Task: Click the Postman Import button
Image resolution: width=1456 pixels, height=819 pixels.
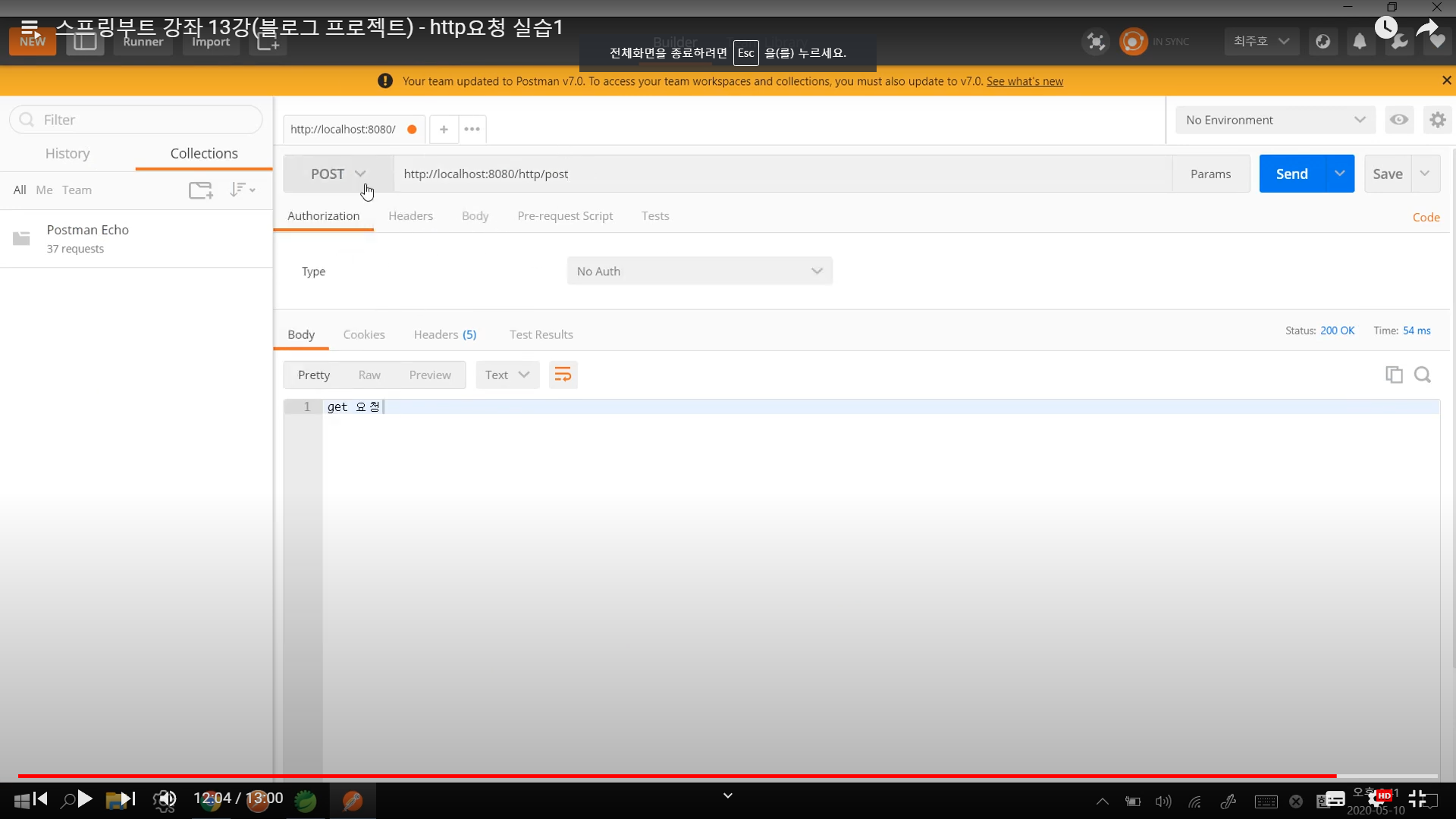Action: point(211,42)
